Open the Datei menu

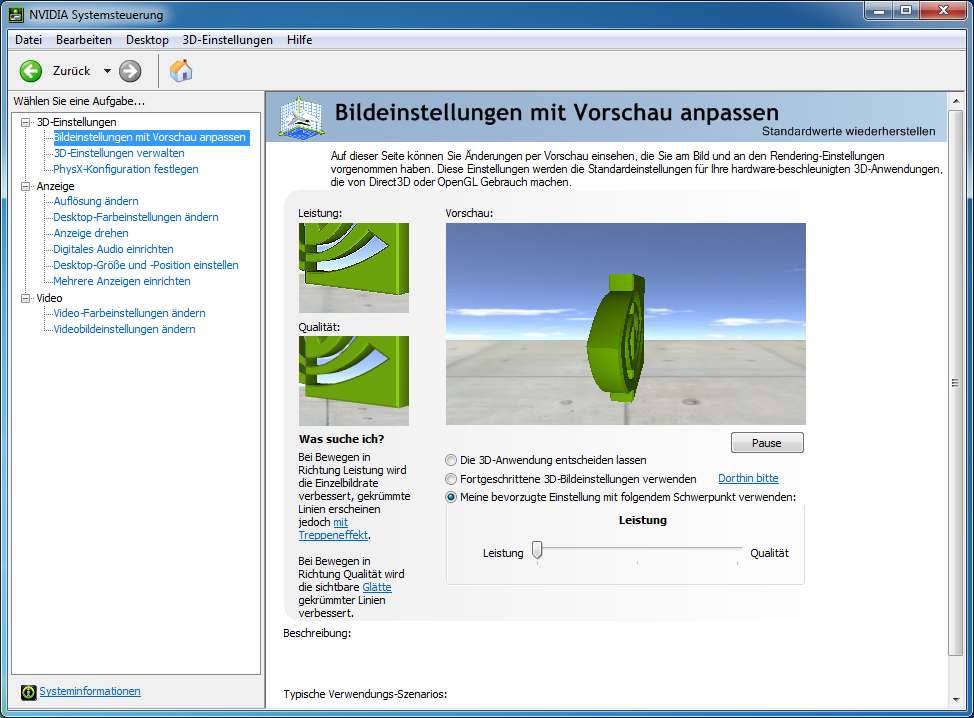[29, 40]
